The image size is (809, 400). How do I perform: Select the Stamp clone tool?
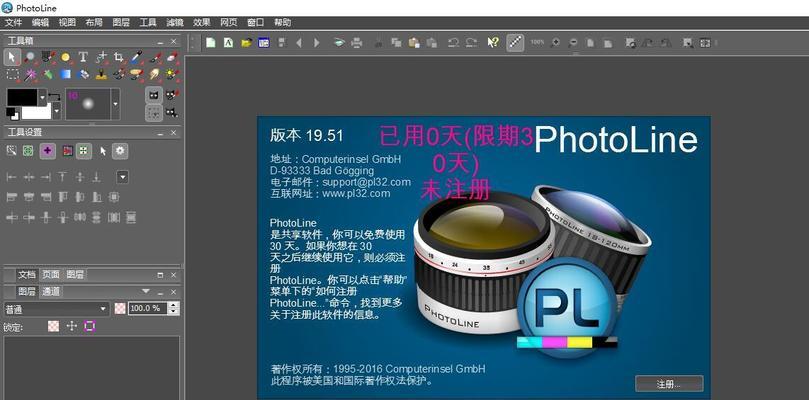point(101,74)
